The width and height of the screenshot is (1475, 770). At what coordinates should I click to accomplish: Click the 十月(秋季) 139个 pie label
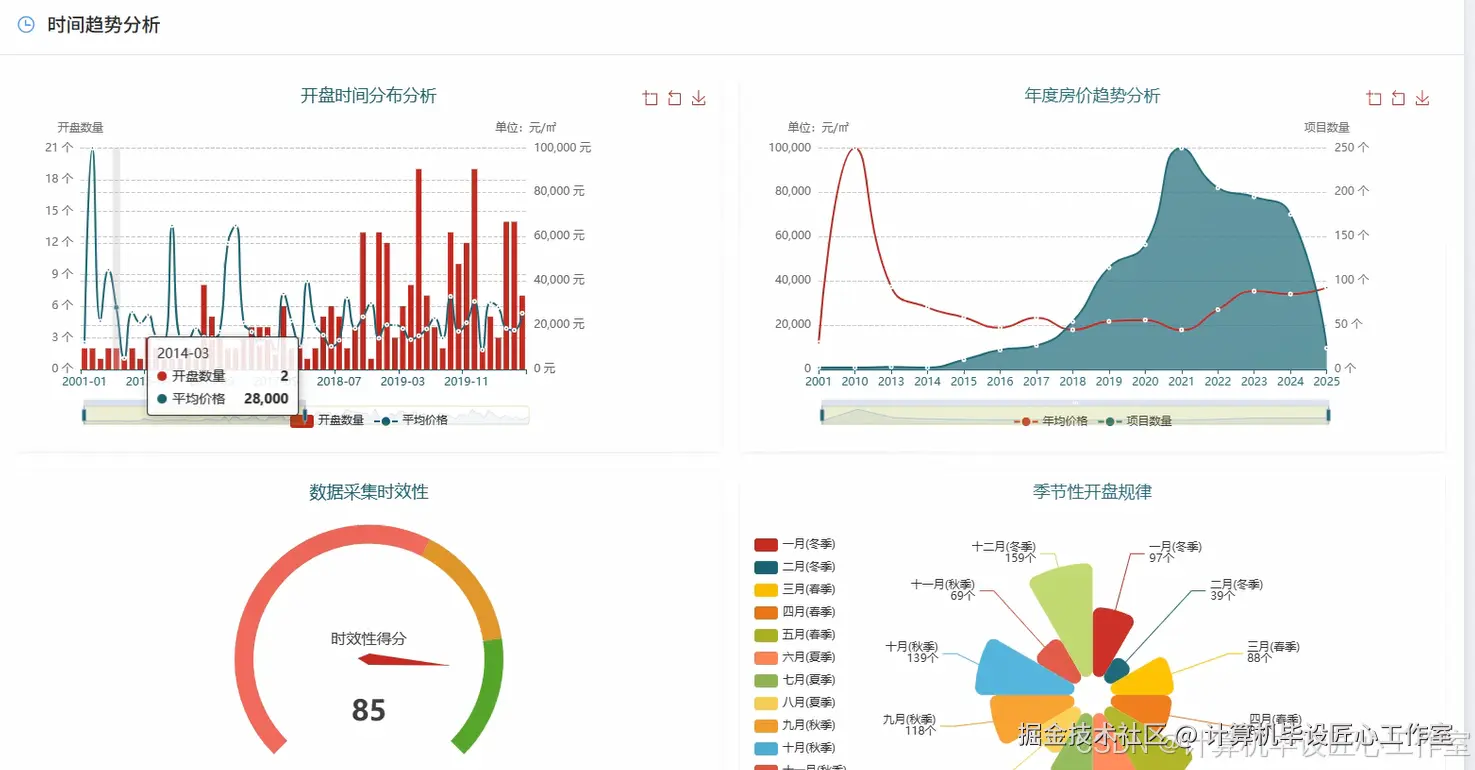tap(911, 652)
